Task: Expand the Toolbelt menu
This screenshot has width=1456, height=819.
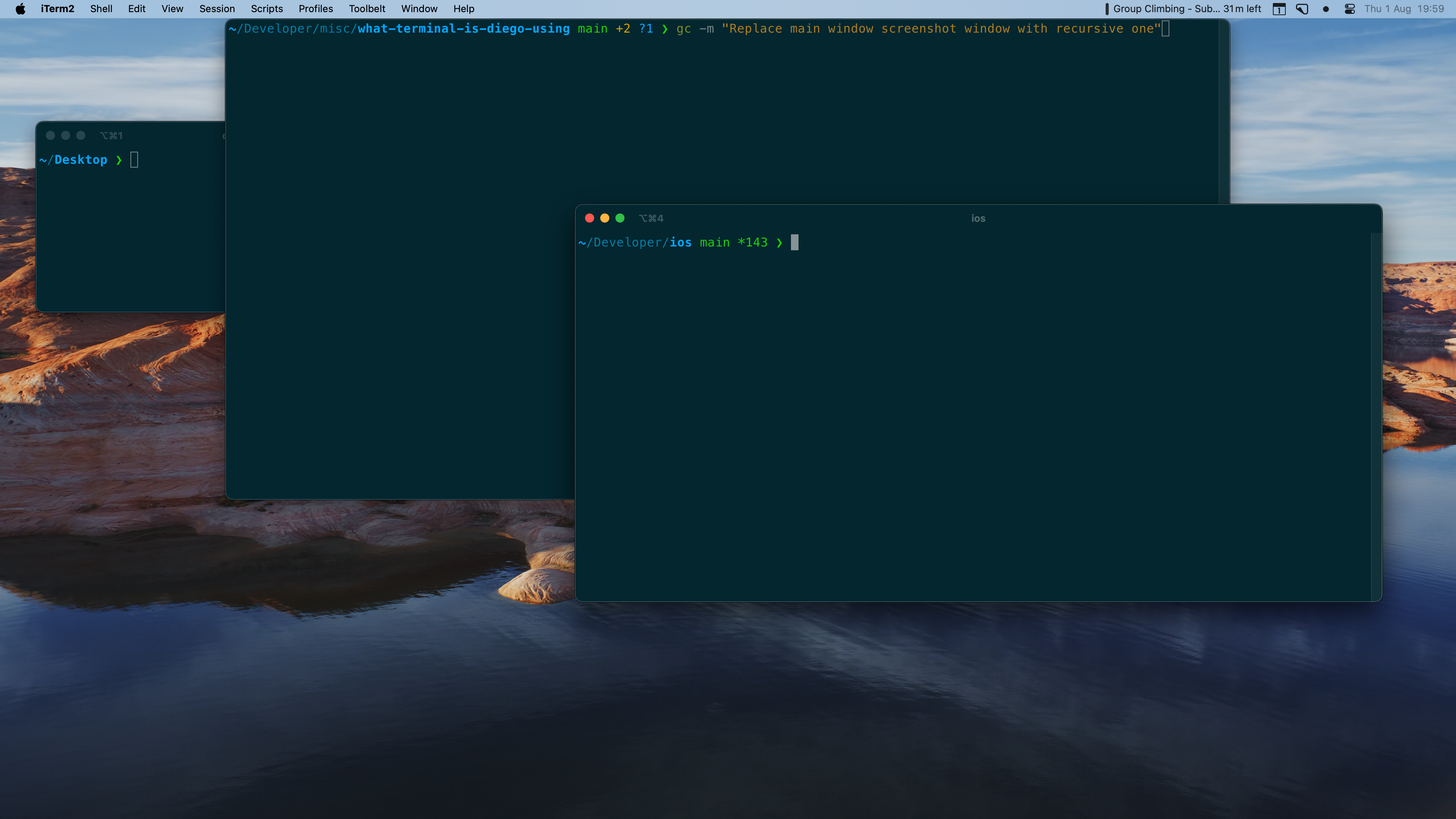Action: coord(367,8)
